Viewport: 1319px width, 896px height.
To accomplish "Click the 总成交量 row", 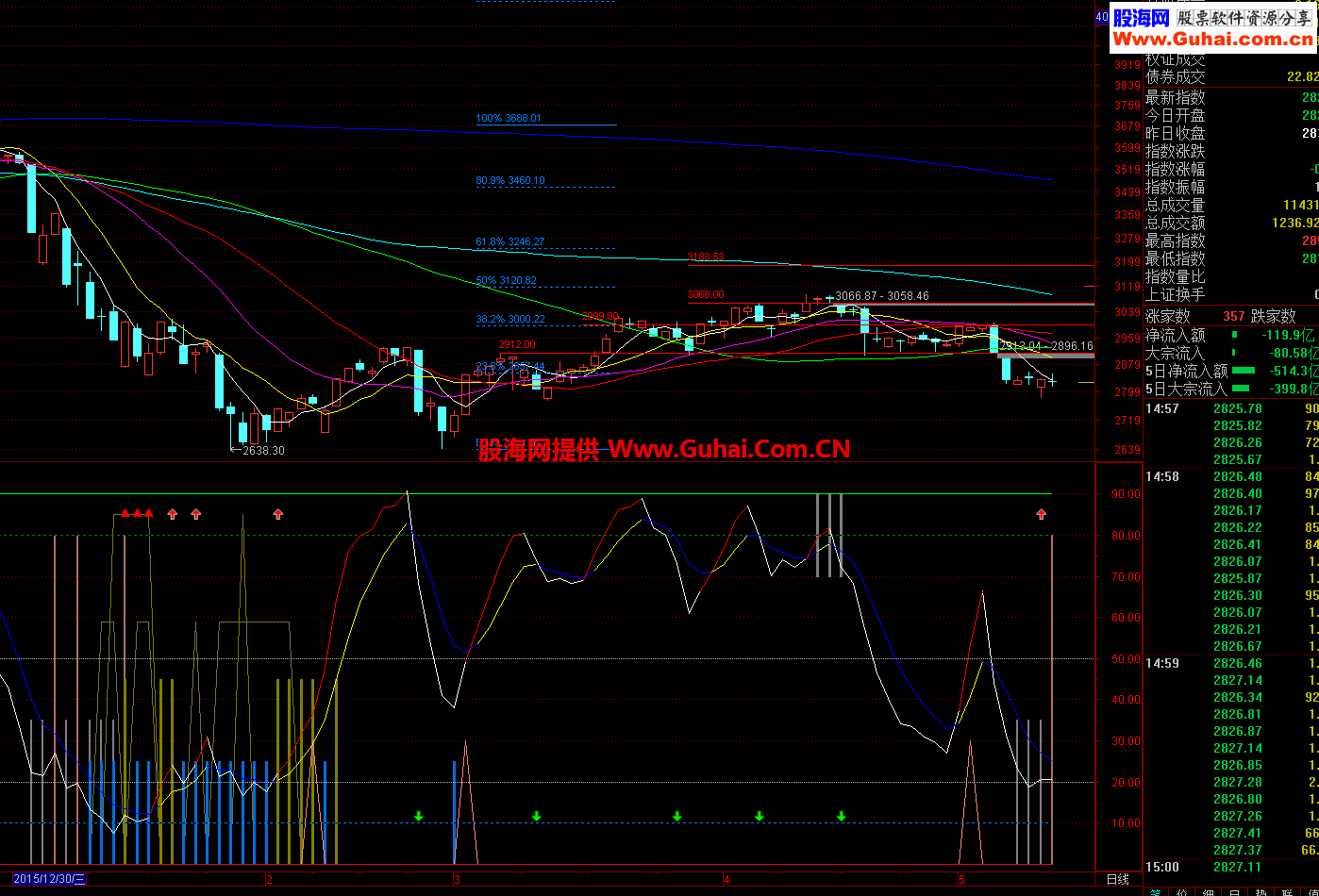I will 1231,205.
